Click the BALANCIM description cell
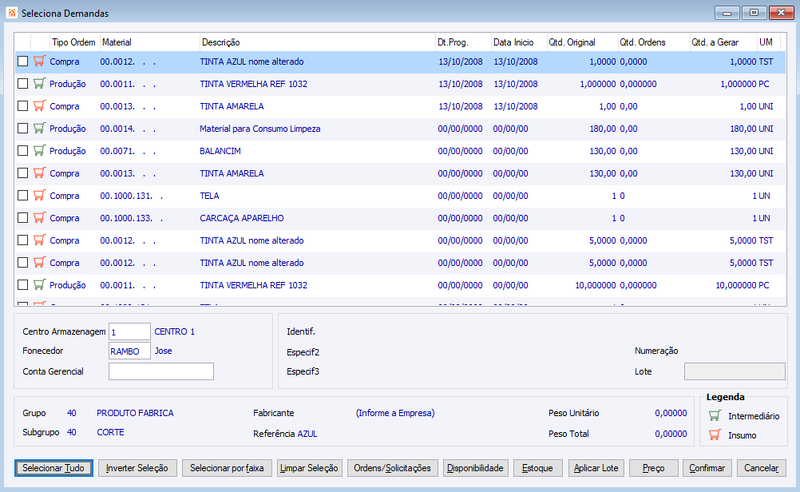The image size is (800, 492). coord(220,151)
